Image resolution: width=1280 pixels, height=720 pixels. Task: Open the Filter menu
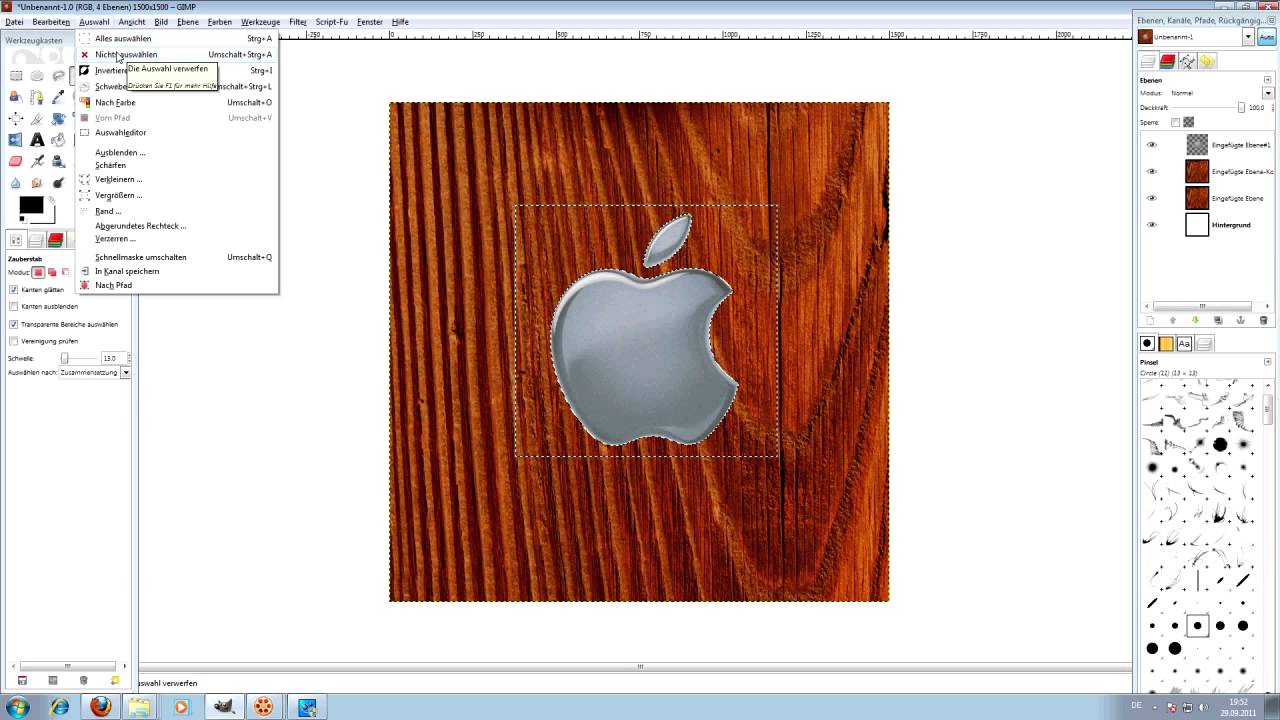[298, 21]
